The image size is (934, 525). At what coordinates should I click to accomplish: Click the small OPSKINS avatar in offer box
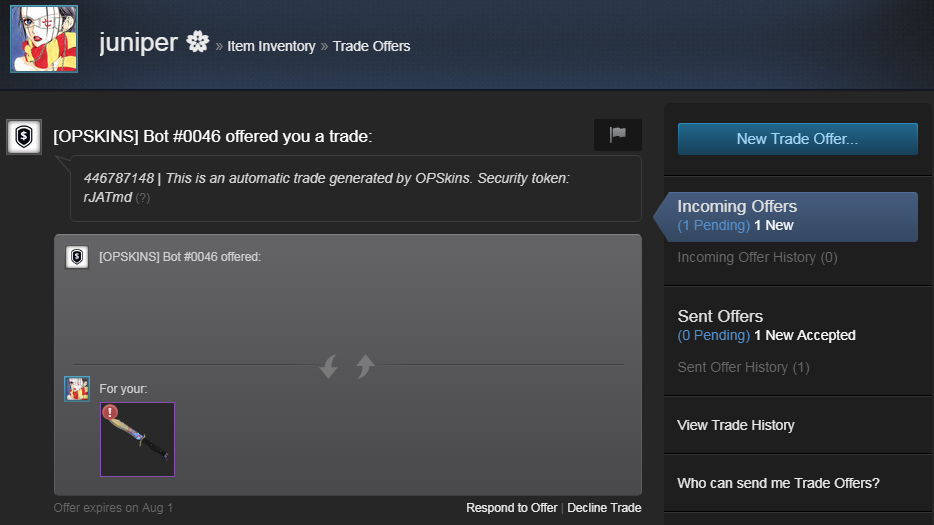click(x=77, y=257)
